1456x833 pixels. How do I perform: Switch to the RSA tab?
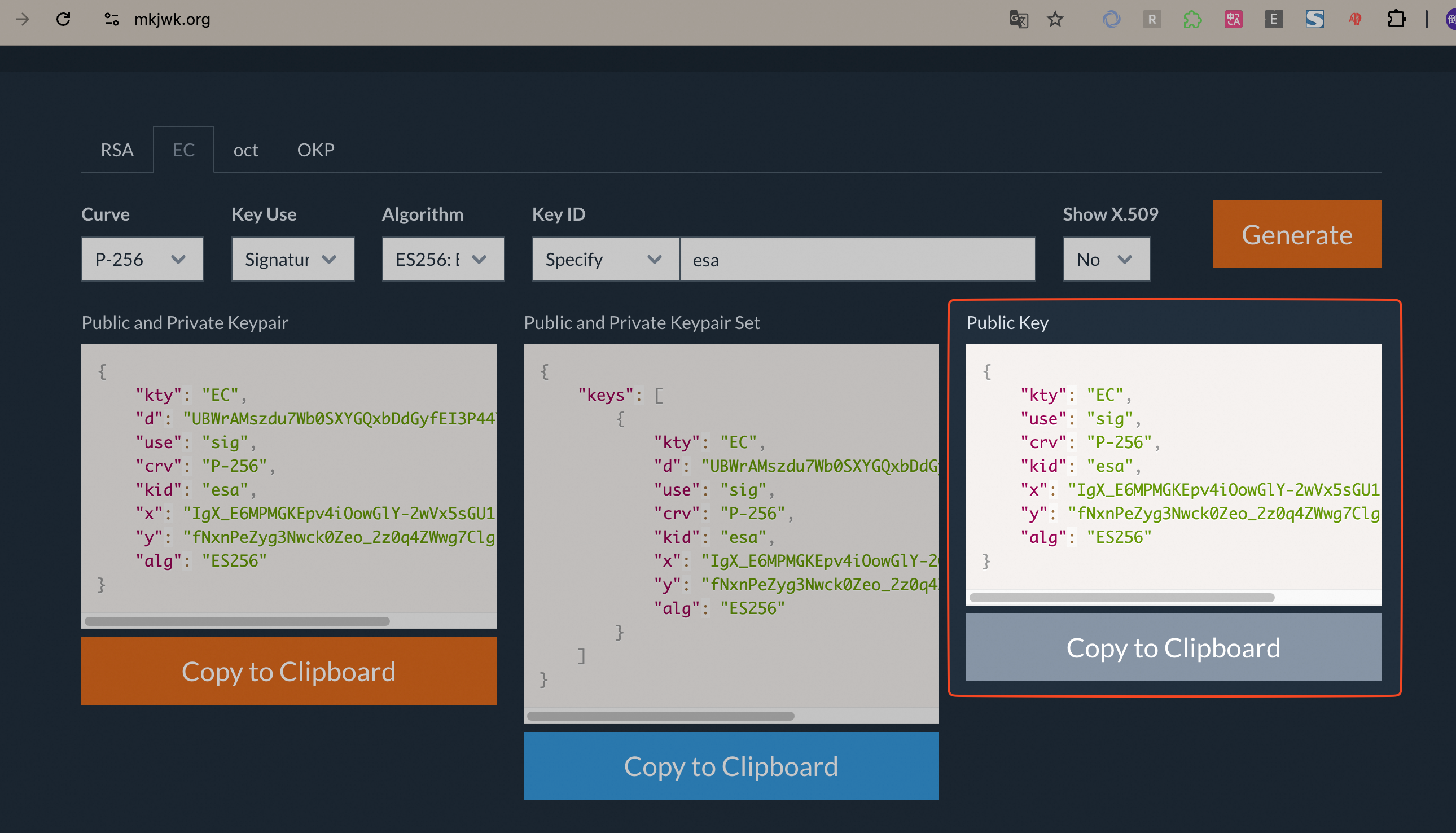(x=117, y=150)
